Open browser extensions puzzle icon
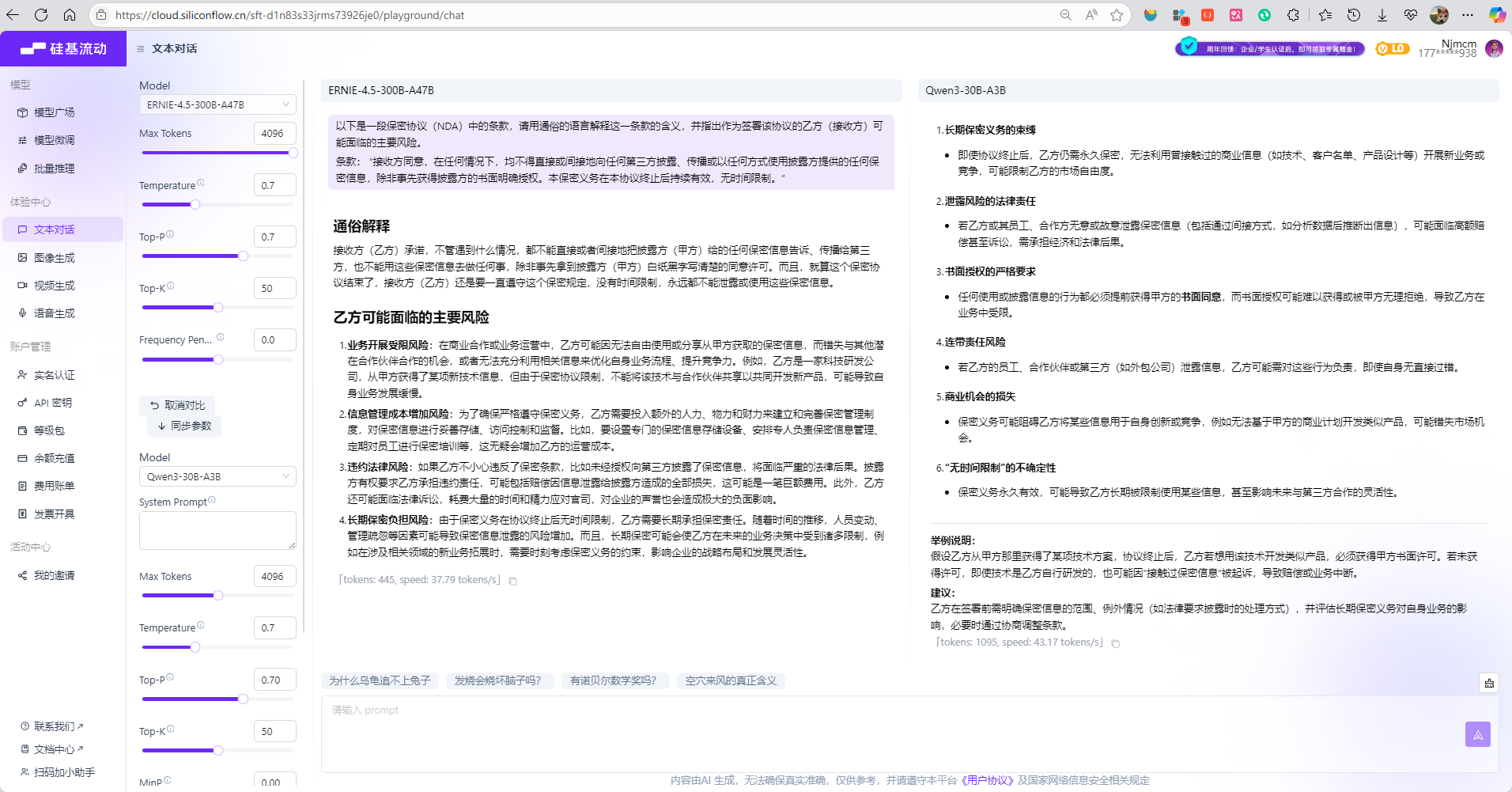Viewport: 1512px width, 792px height. point(1293,15)
